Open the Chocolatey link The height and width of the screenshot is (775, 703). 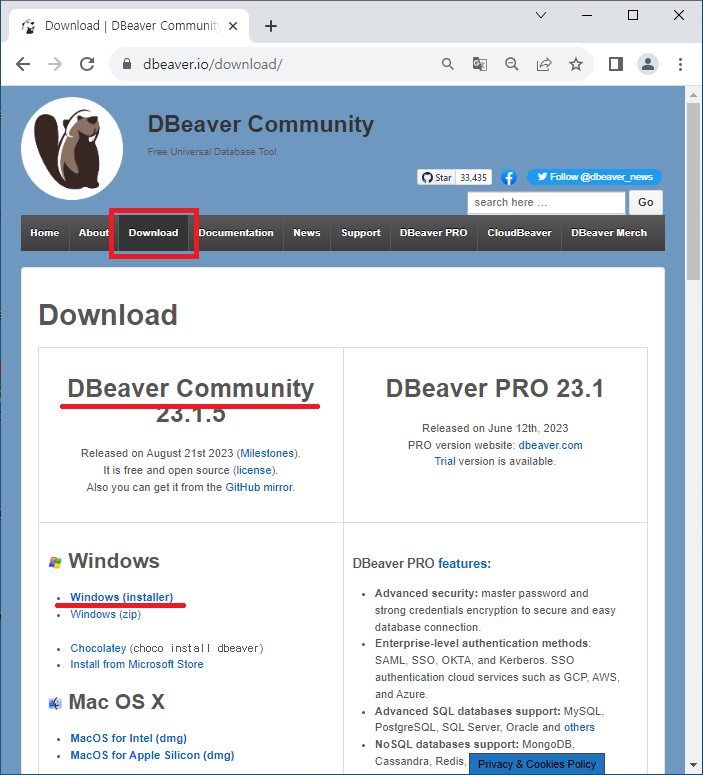pyautogui.click(x=98, y=648)
